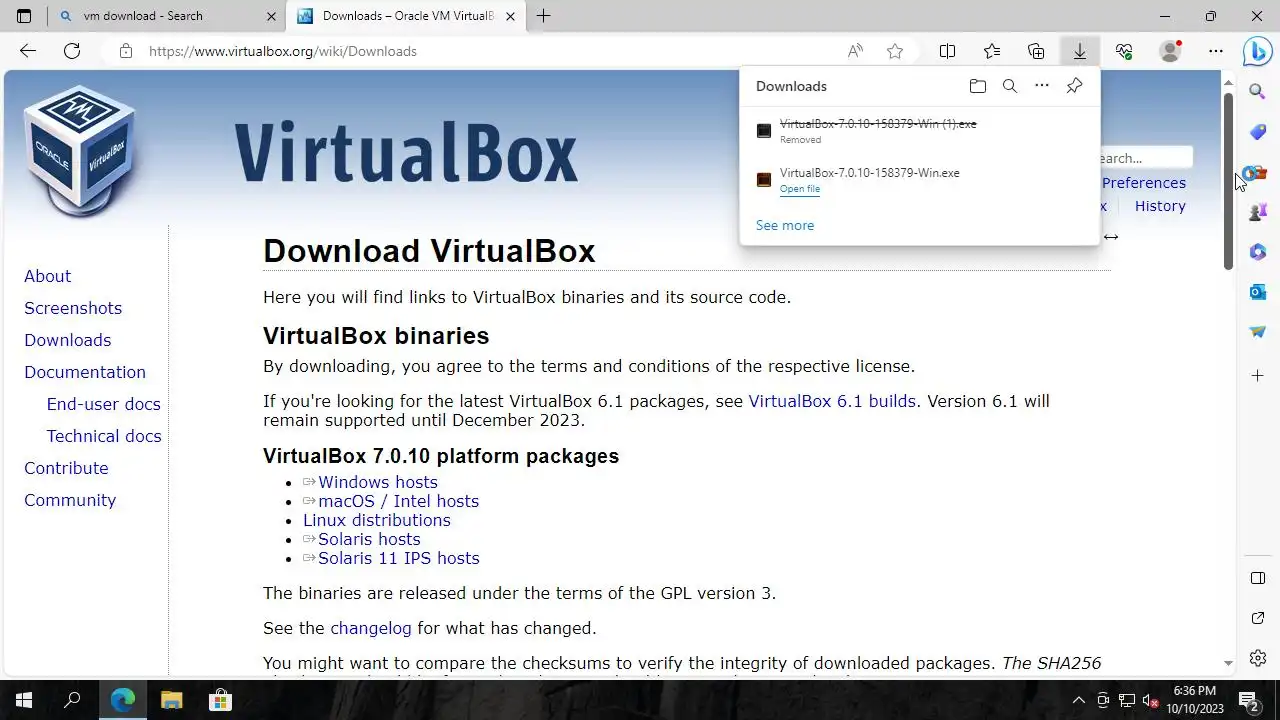Image resolution: width=1280 pixels, height=720 pixels.
Task: Open a new browser tab
Action: pyautogui.click(x=543, y=16)
